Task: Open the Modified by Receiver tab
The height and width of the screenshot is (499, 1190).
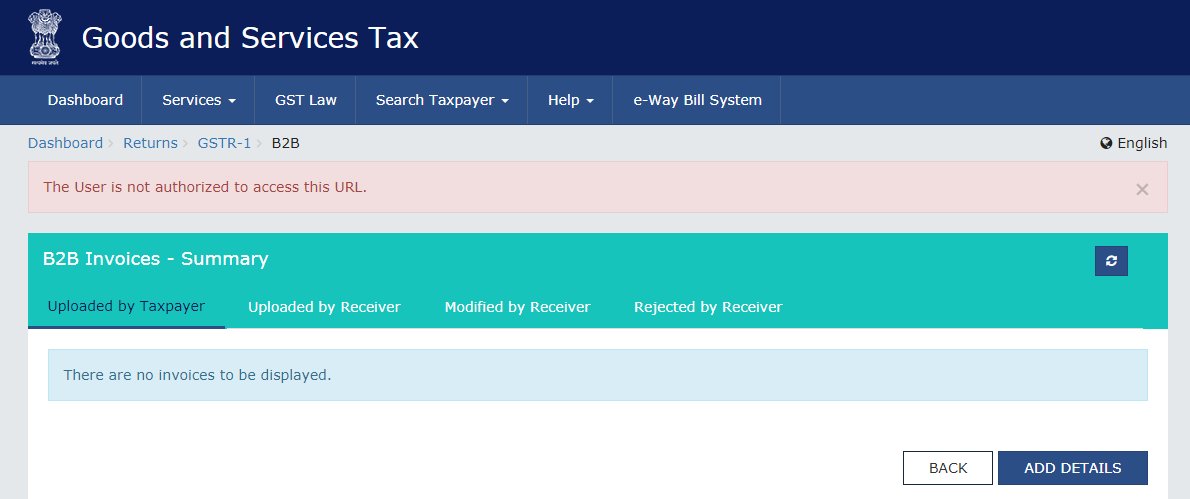Action: point(517,307)
